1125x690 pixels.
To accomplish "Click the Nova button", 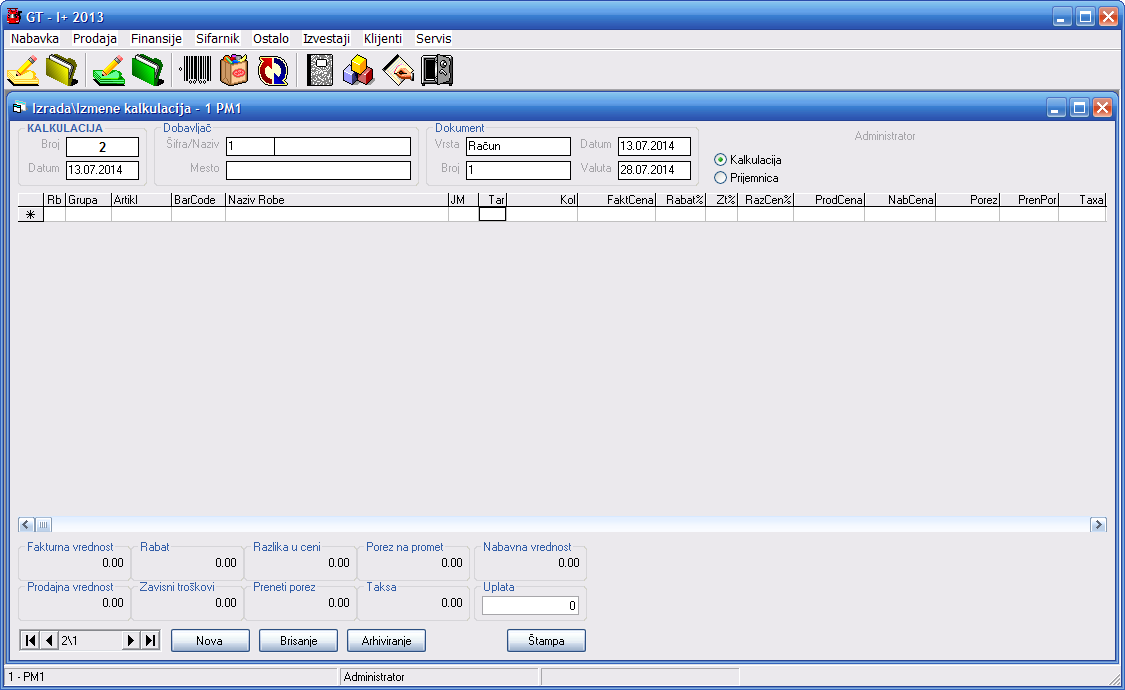I will 209,641.
